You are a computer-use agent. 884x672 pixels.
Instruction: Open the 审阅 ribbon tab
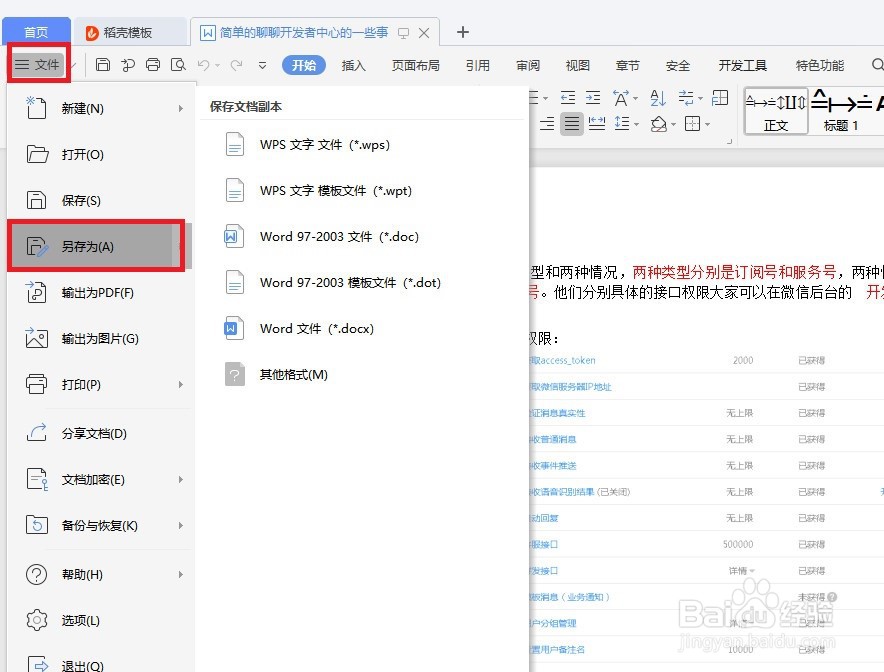(528, 65)
